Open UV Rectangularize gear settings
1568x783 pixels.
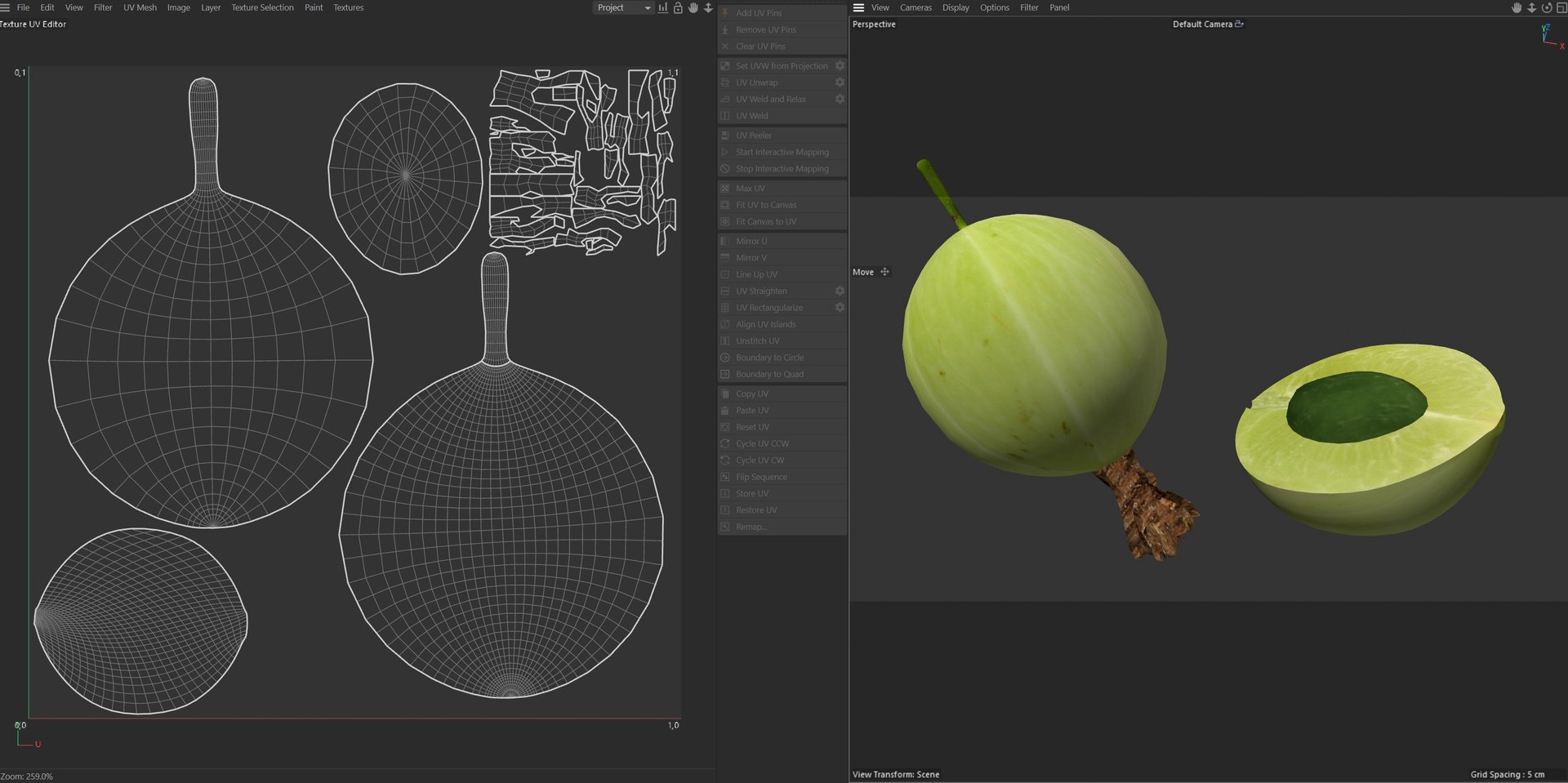coord(840,308)
